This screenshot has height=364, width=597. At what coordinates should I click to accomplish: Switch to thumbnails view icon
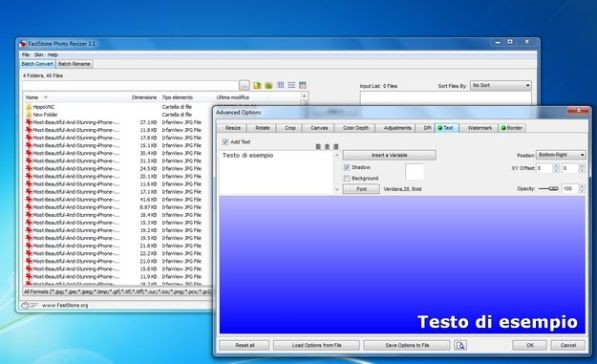click(x=303, y=85)
